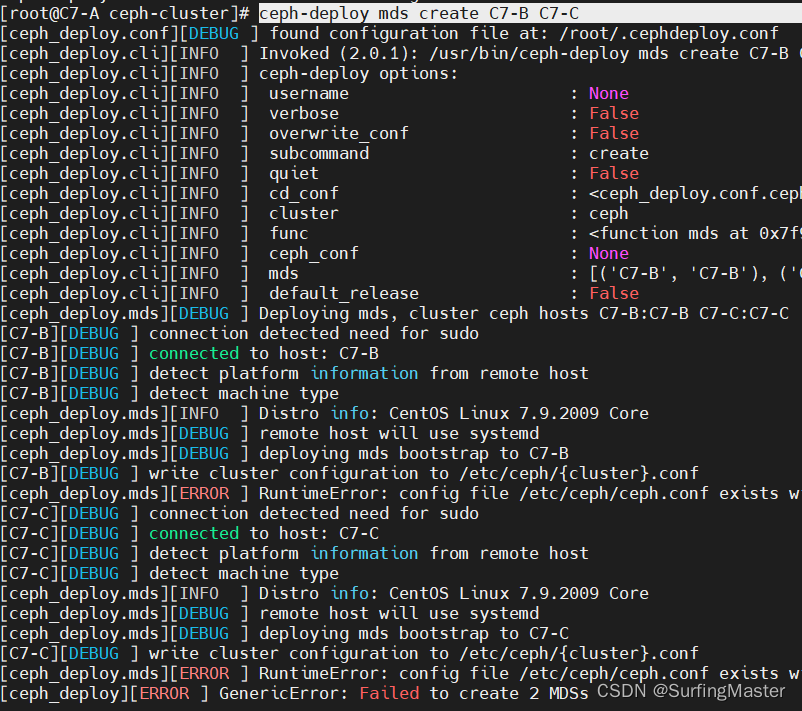Click the 'create' value on the subcommand row
The width and height of the screenshot is (802, 711).
pyautogui.click(x=619, y=153)
